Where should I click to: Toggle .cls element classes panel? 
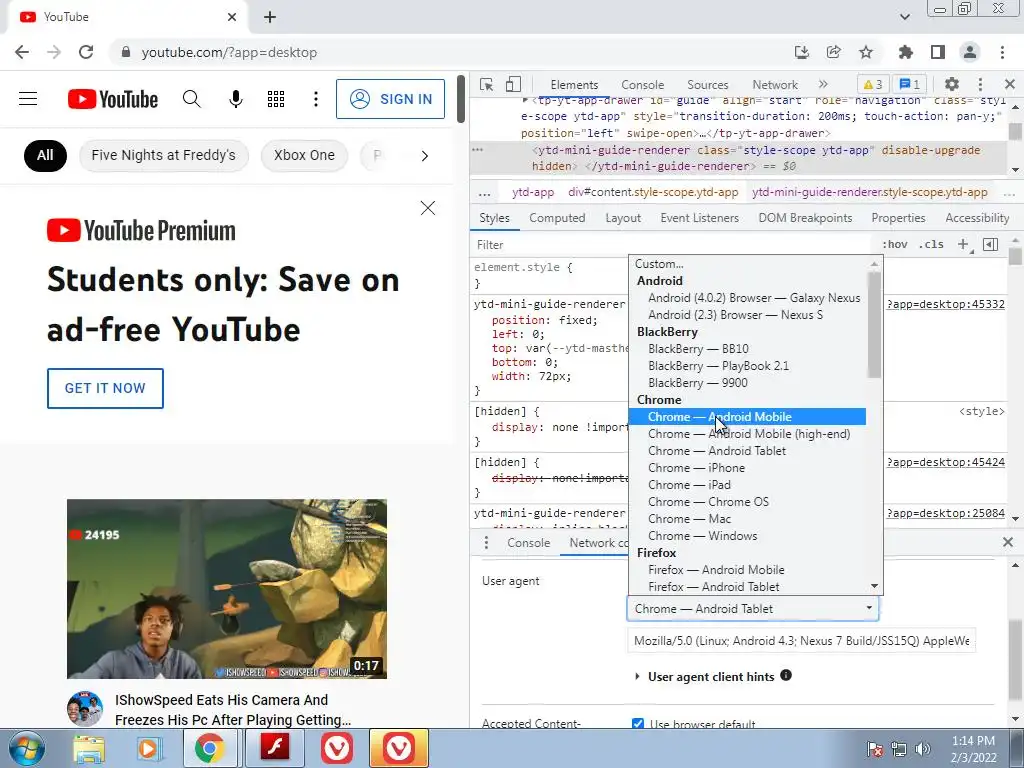click(x=931, y=244)
